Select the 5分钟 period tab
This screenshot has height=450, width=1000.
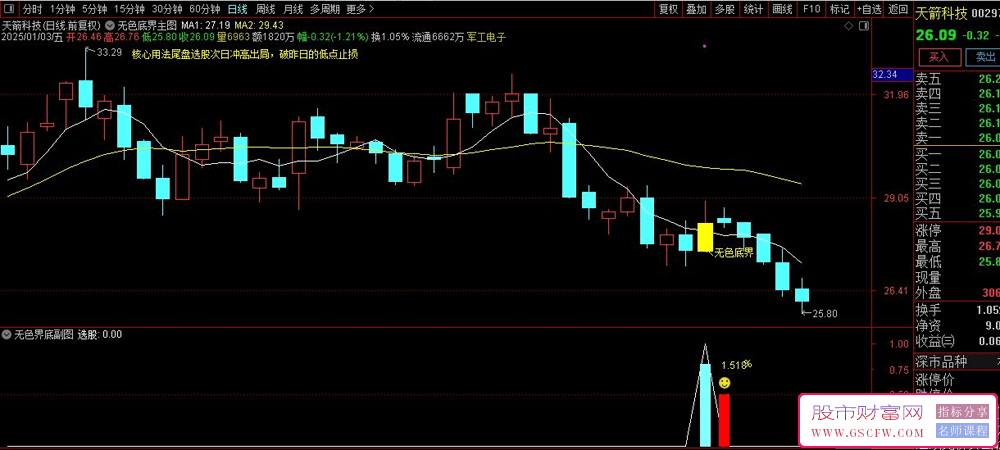point(95,9)
